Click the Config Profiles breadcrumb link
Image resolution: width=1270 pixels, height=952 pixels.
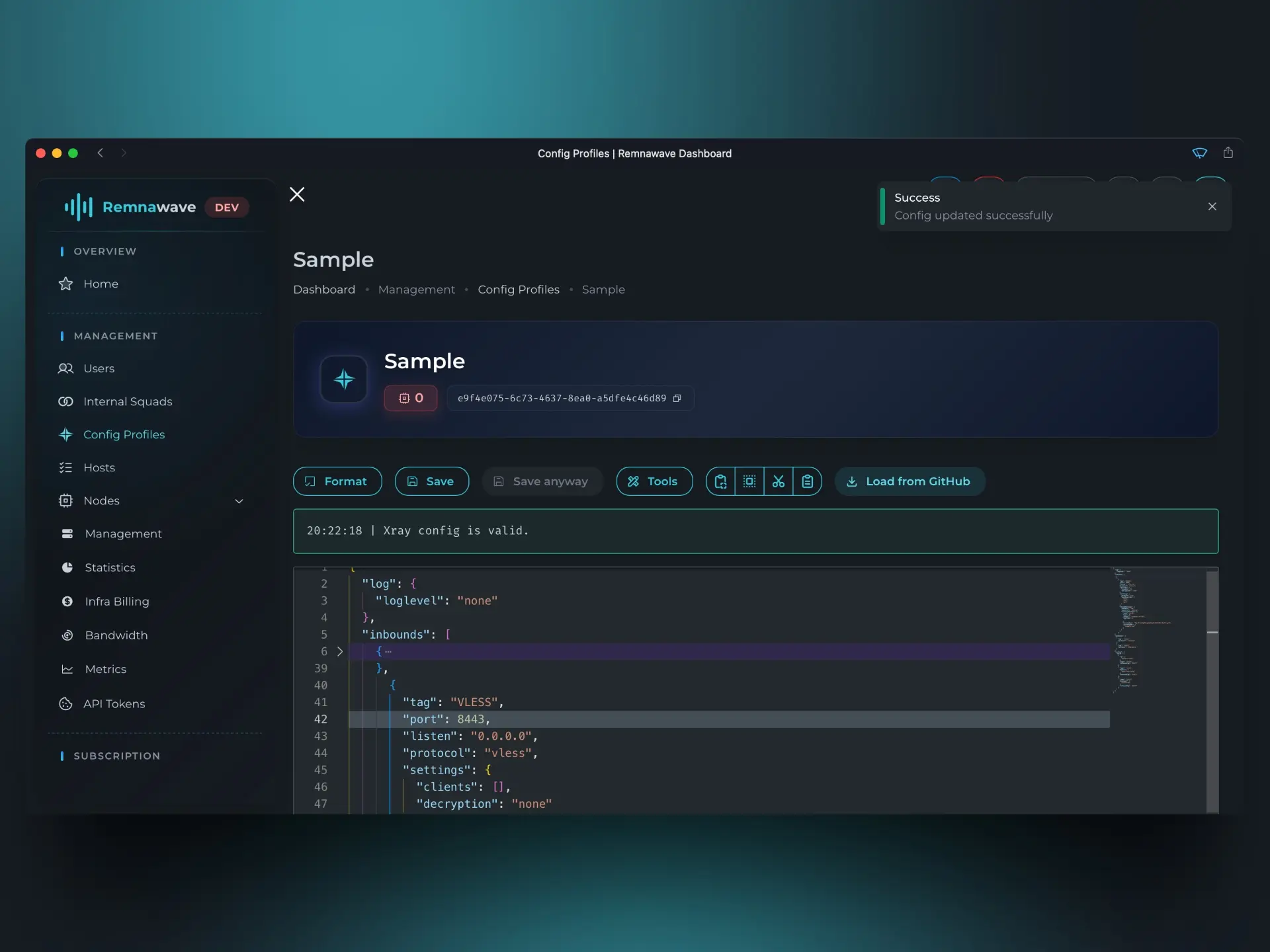coord(518,290)
